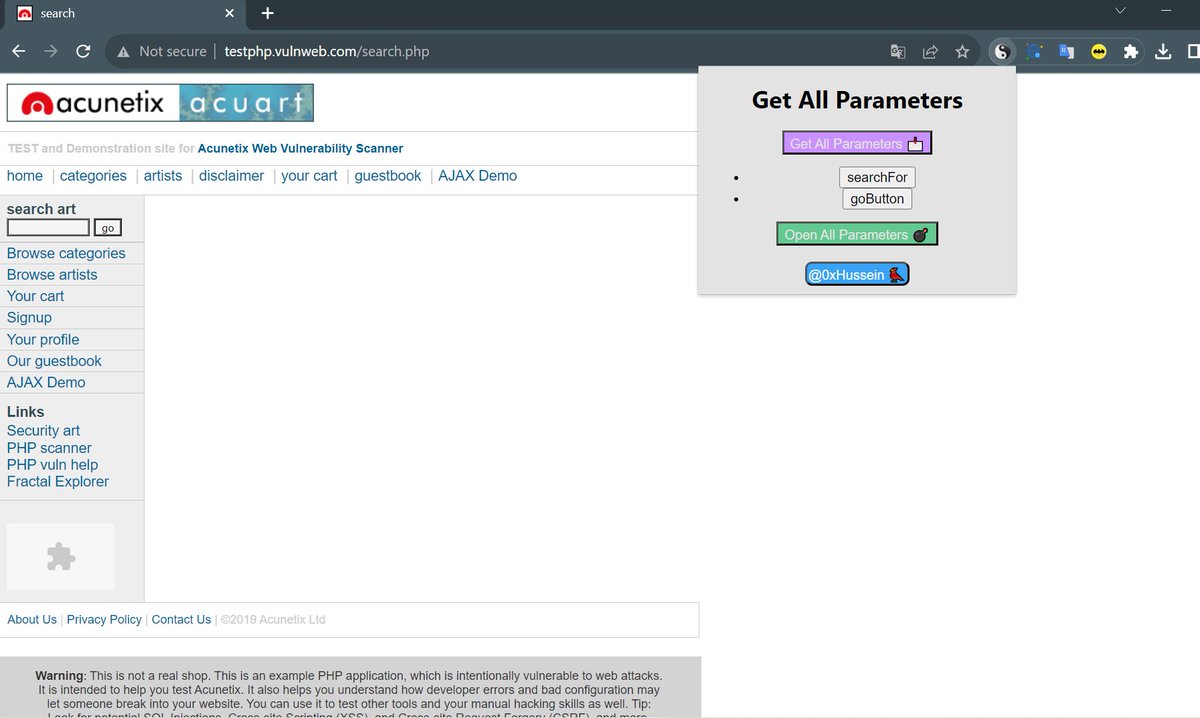The height and width of the screenshot is (718, 1200).
Task: Select the search tab
Action: click(124, 13)
